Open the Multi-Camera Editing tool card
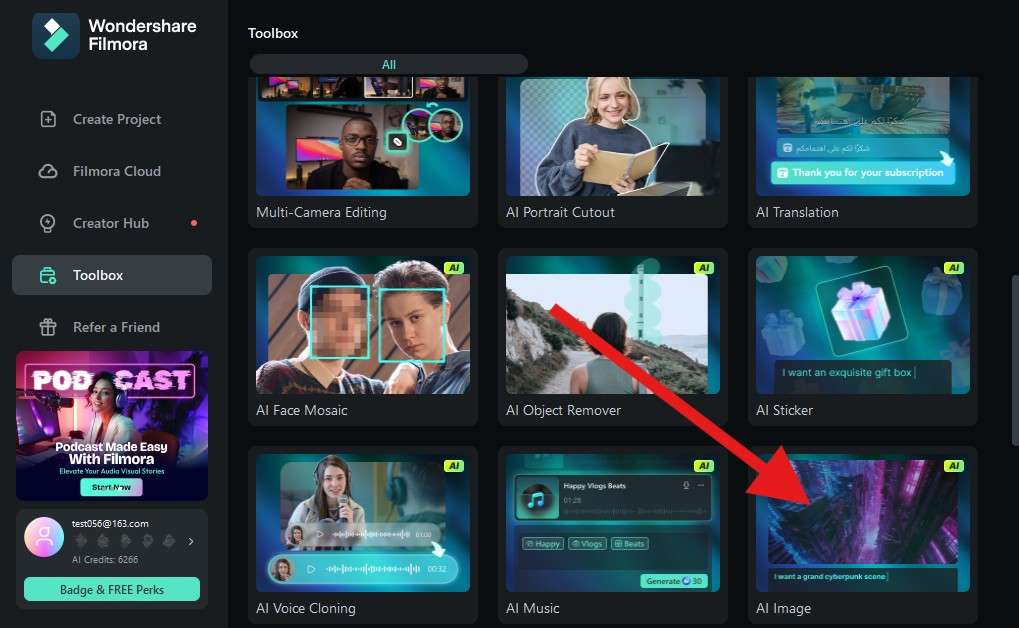 click(363, 151)
